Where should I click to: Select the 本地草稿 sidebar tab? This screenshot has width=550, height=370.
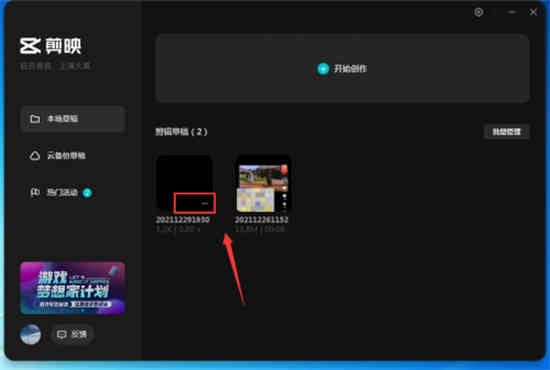(73, 119)
